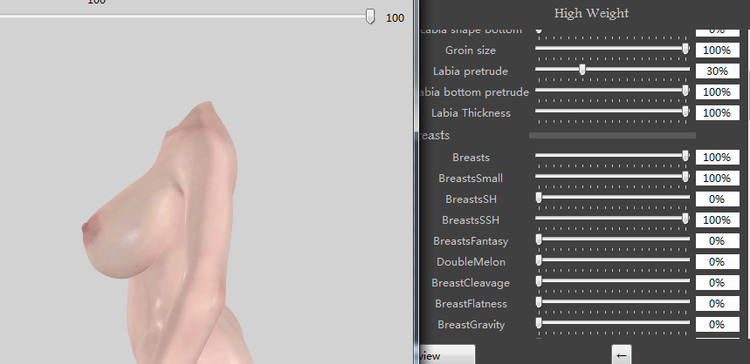Click the Labia bottom pretrude slider
Viewport: 750px width, 364px height.
612,90
